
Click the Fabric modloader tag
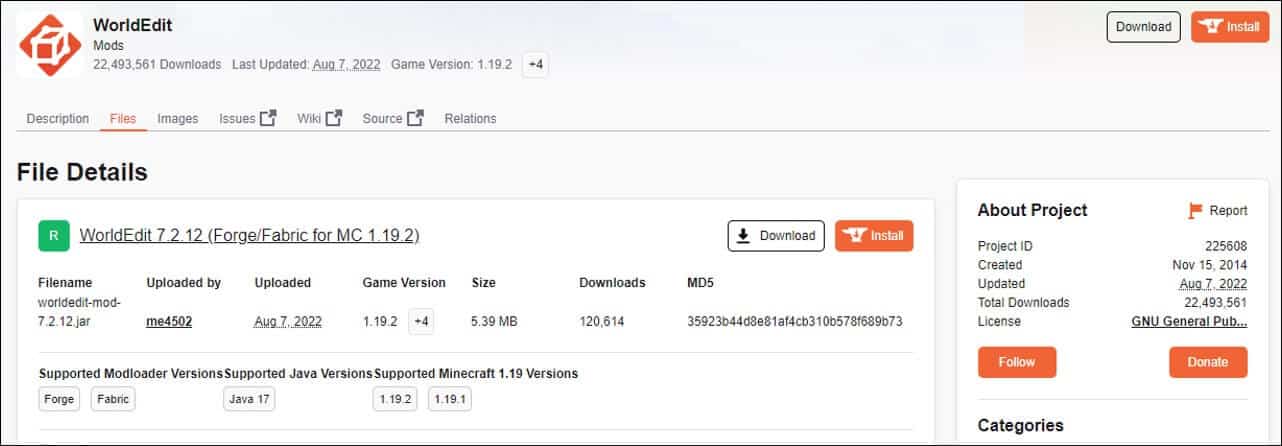[113, 398]
